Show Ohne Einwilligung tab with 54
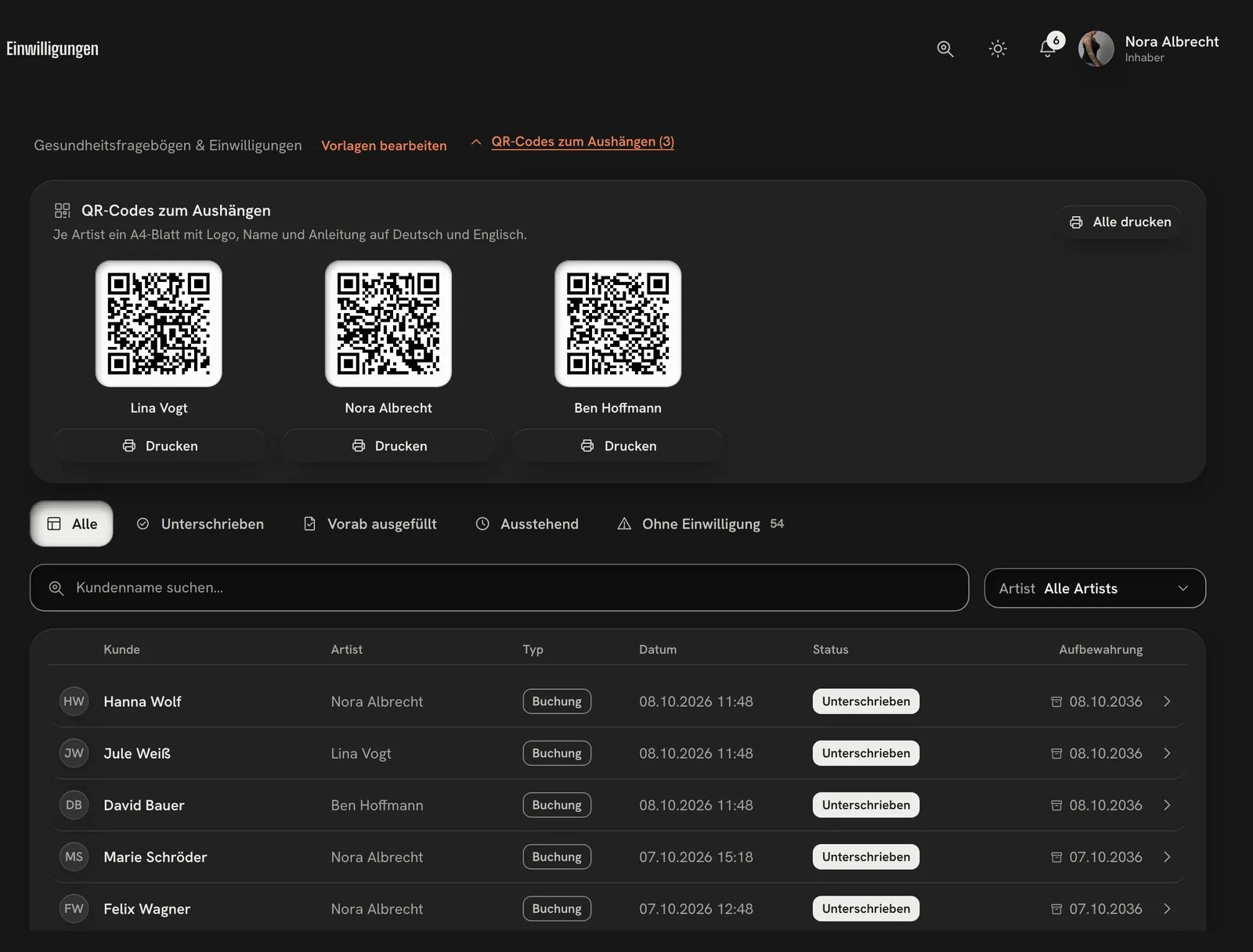This screenshot has width=1253, height=952. [x=701, y=524]
